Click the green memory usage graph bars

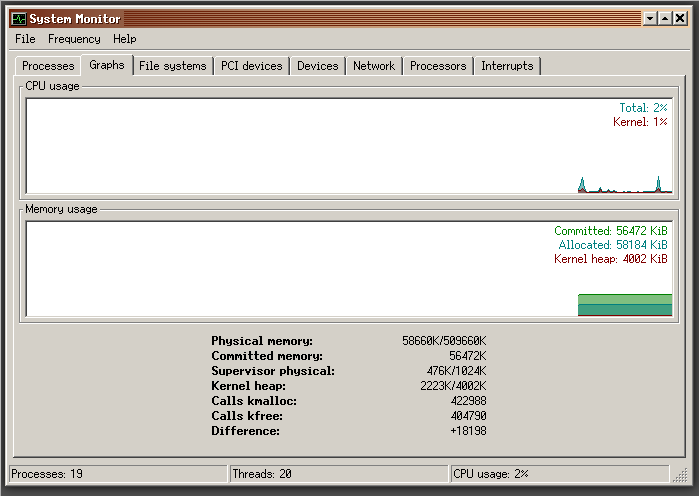tap(625, 305)
